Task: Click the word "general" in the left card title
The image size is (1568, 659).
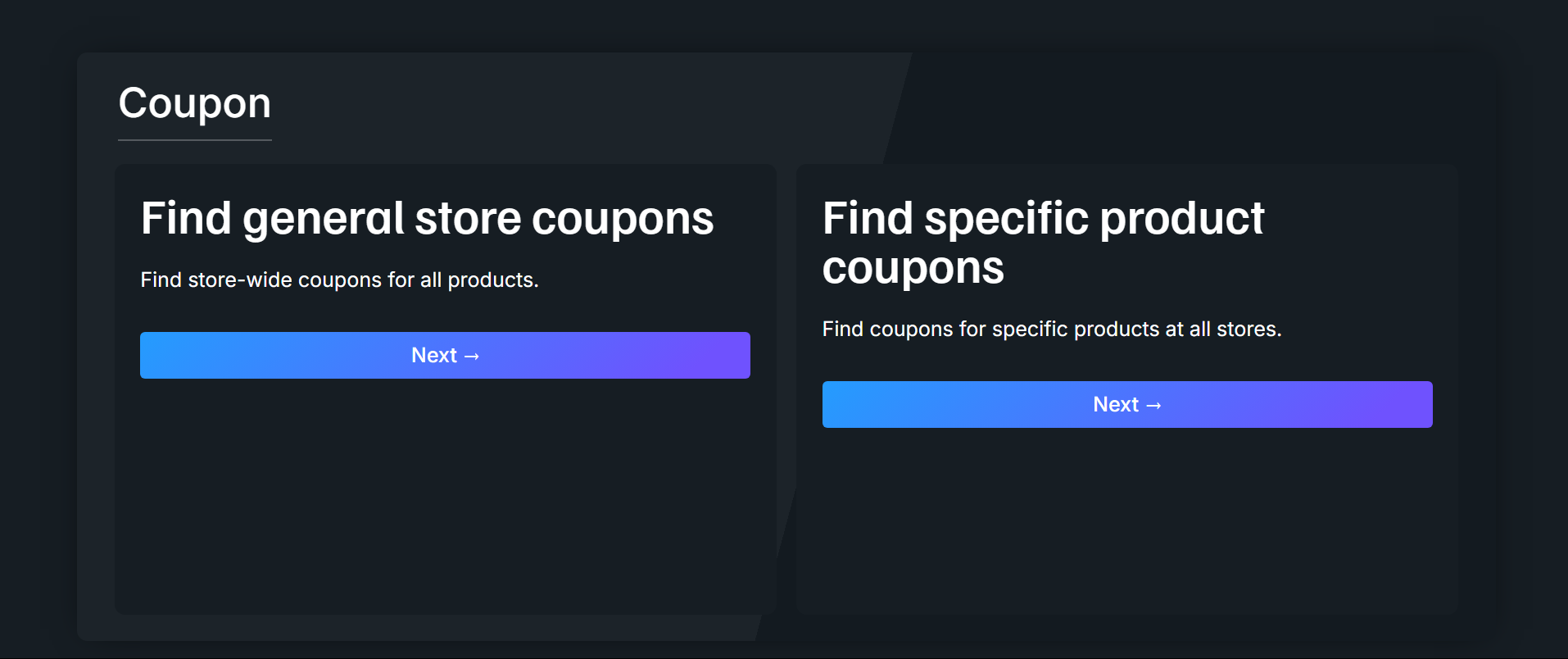Action: point(324,219)
